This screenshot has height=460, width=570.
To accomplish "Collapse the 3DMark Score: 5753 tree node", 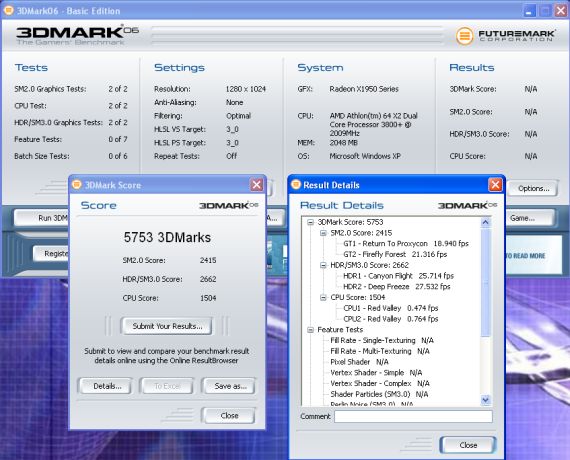I will tap(310, 222).
